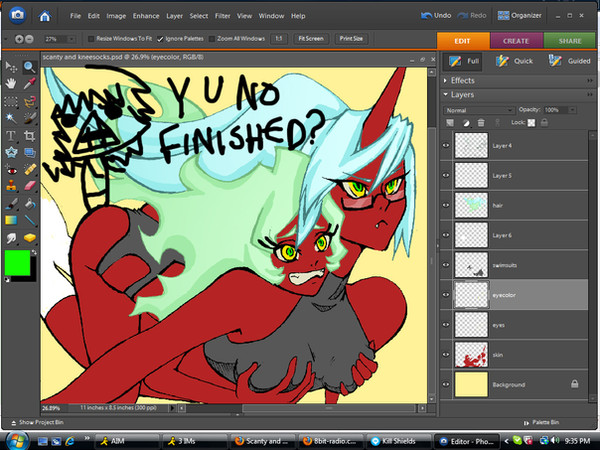The height and width of the screenshot is (450, 600).
Task: Select the Magic Wand tool
Action: click(x=11, y=117)
